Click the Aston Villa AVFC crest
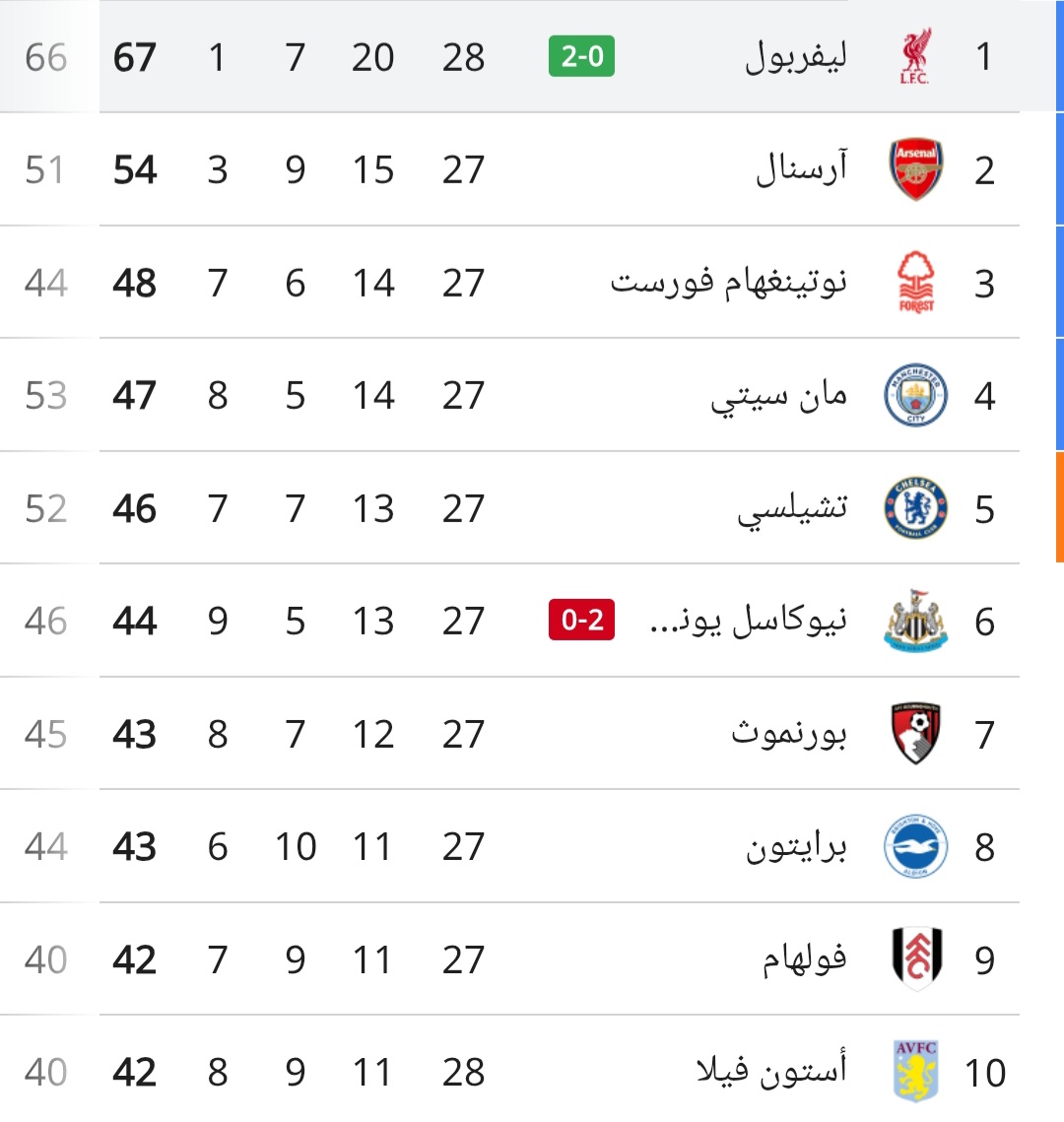 (916, 1071)
